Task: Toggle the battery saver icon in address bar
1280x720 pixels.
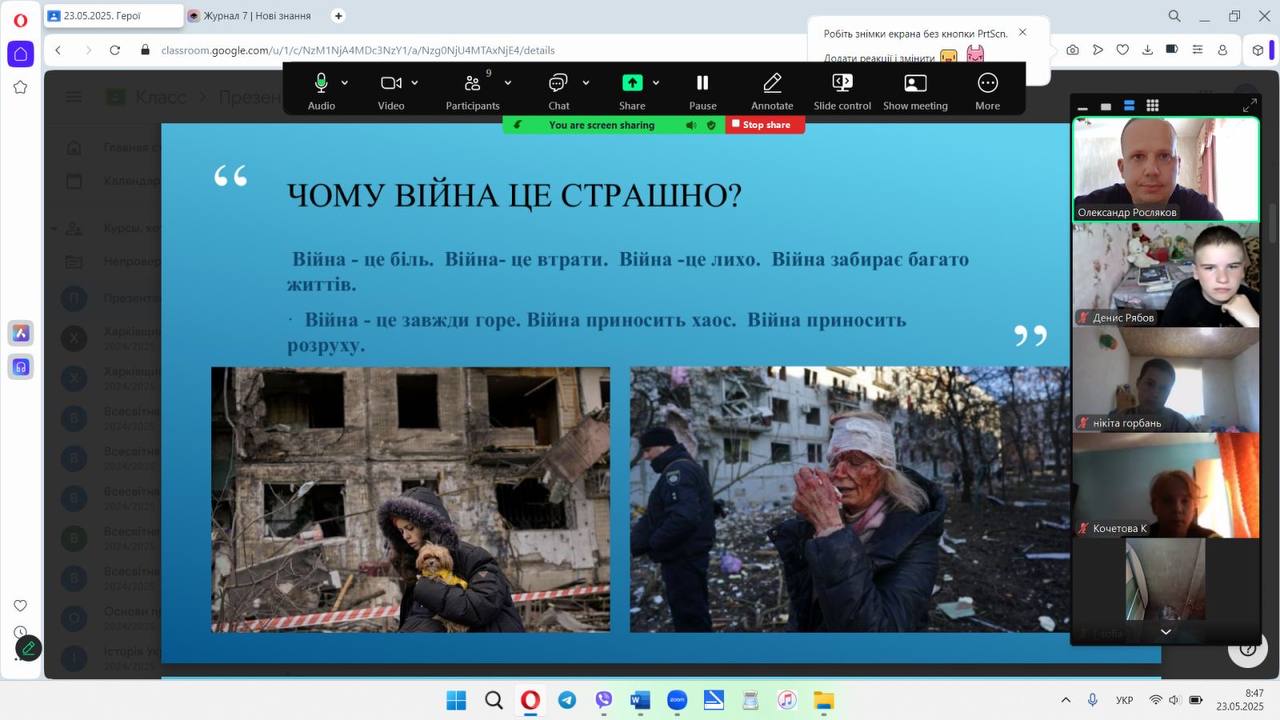Action: click(1172, 50)
